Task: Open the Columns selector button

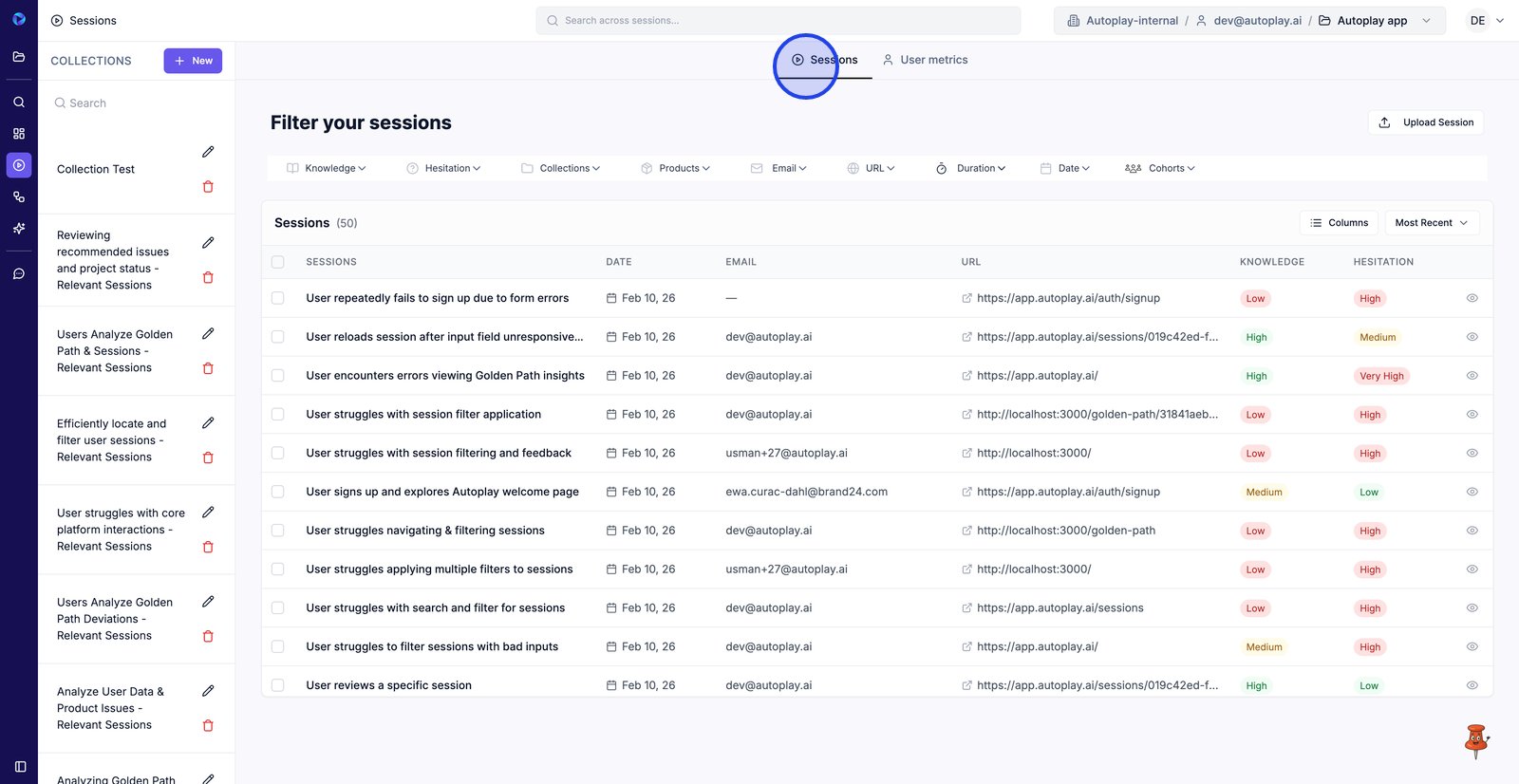Action: (1339, 223)
